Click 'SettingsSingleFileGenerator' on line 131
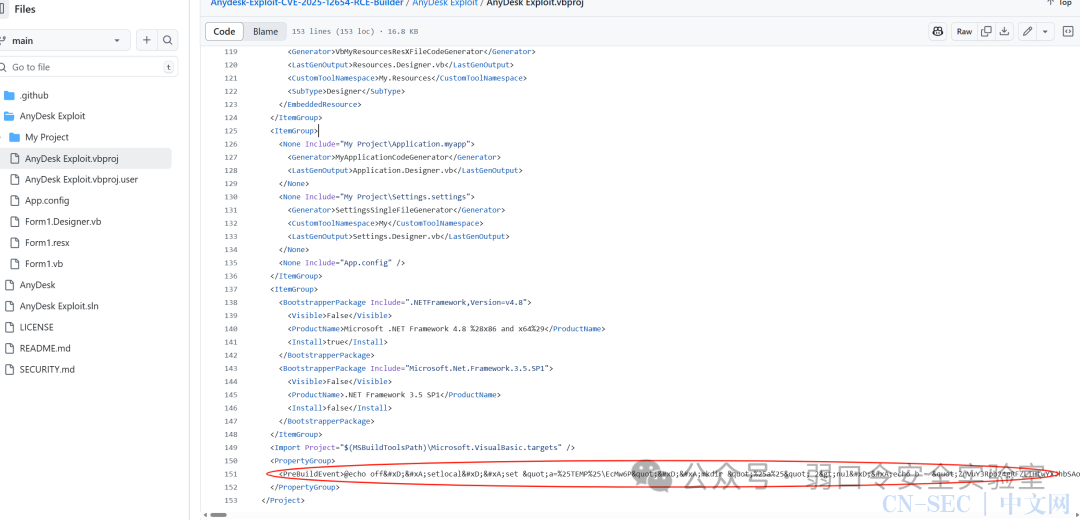The width and height of the screenshot is (1080, 520). (x=395, y=210)
